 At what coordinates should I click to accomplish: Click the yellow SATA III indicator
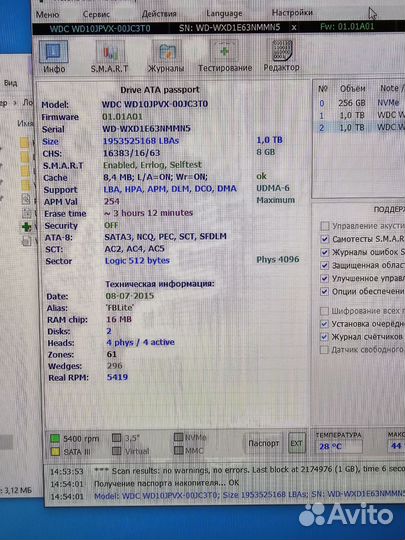55,451
